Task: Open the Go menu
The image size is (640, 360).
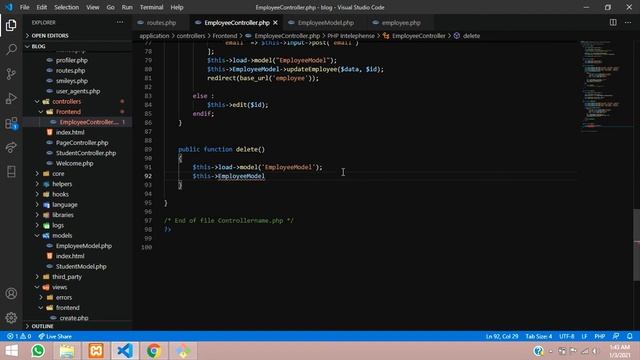Action: (x=111, y=7)
